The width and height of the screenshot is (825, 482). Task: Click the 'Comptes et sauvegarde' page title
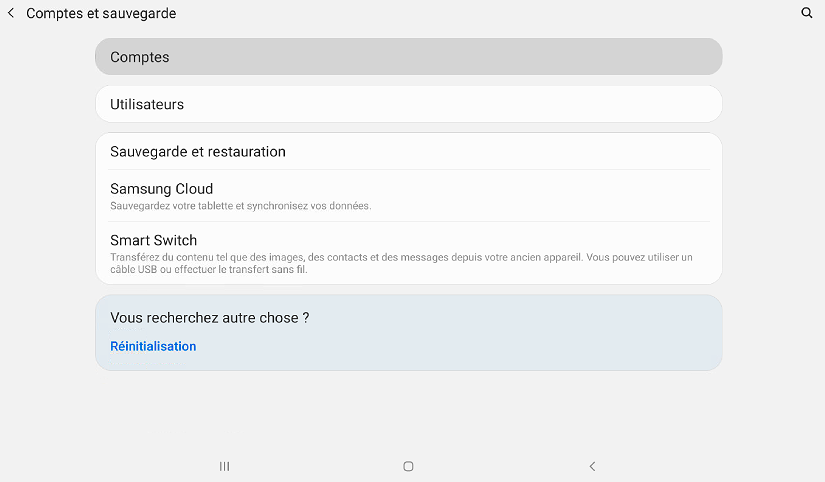pos(101,14)
